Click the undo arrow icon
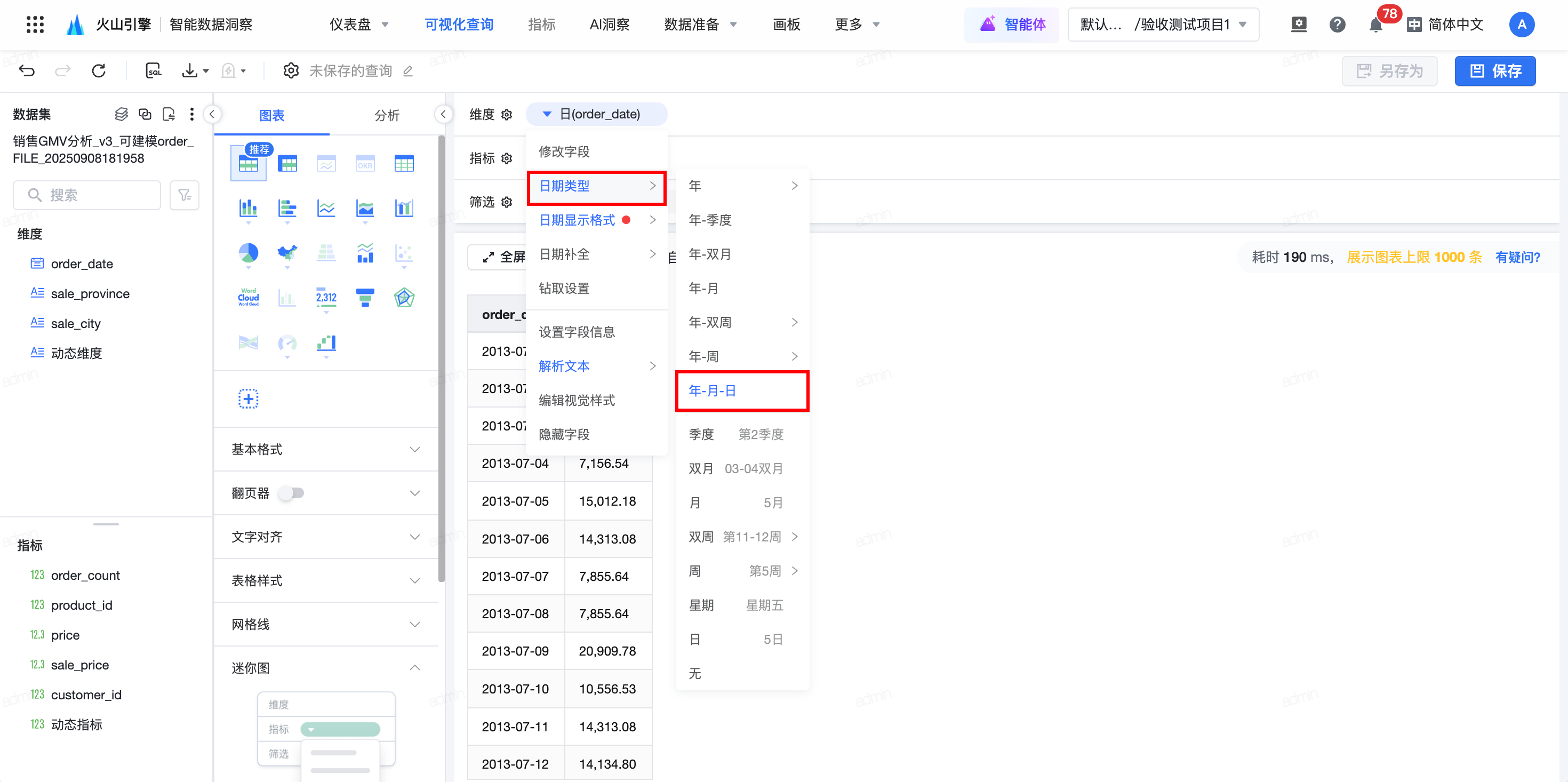This screenshot has height=782, width=1568. [x=27, y=70]
